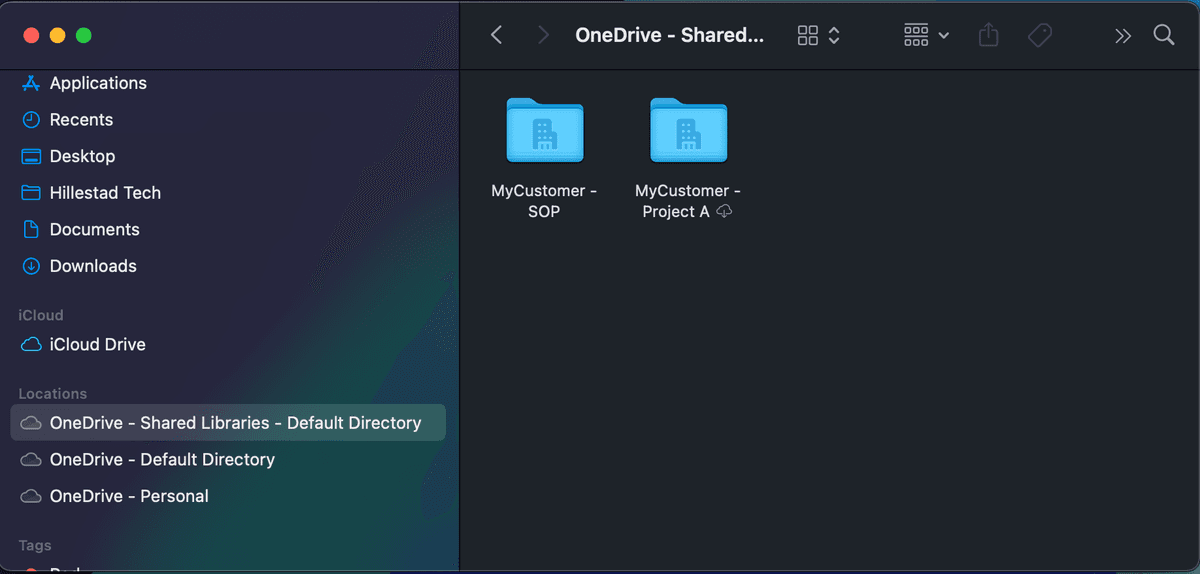Screen dimensions: 1200x574
Task: Click the cloud download icon beside Project A
Action: tap(725, 211)
